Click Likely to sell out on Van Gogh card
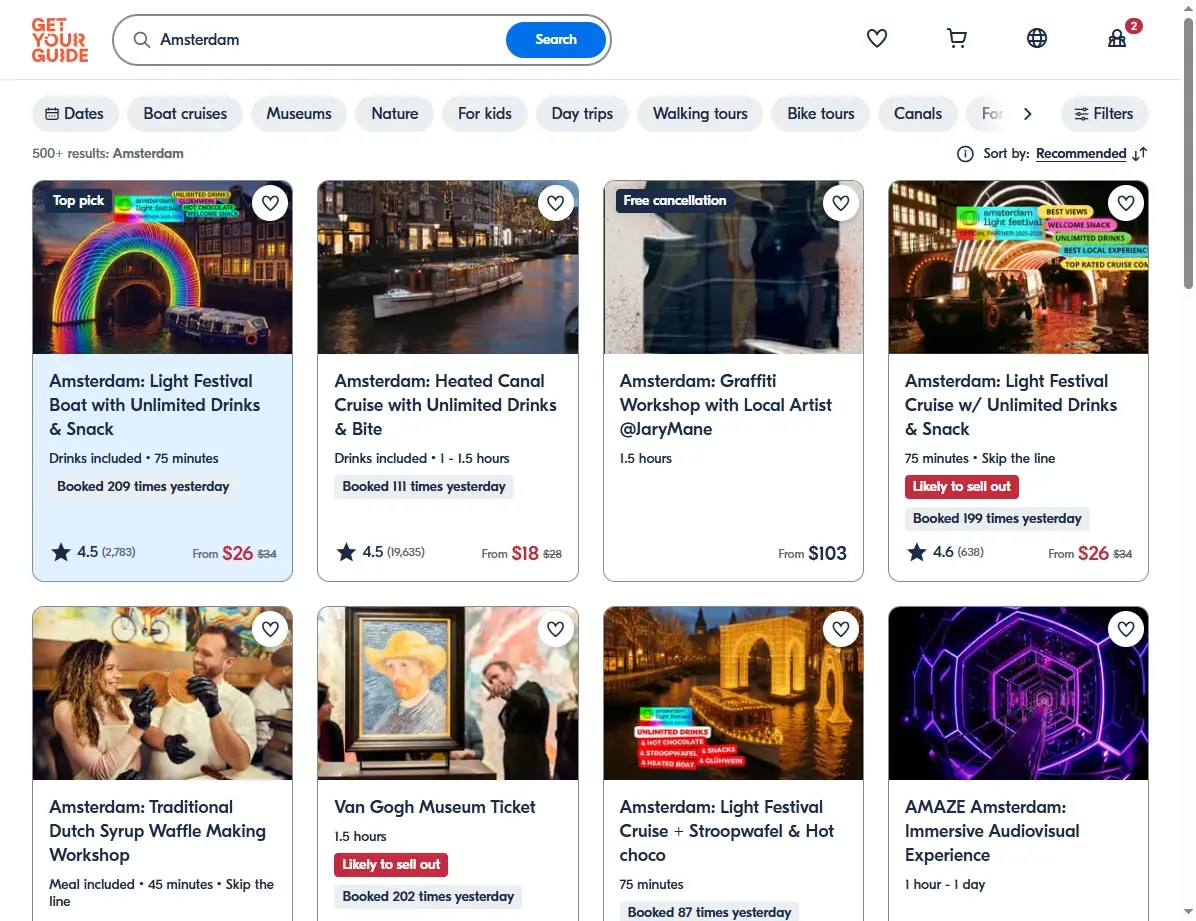 391,865
